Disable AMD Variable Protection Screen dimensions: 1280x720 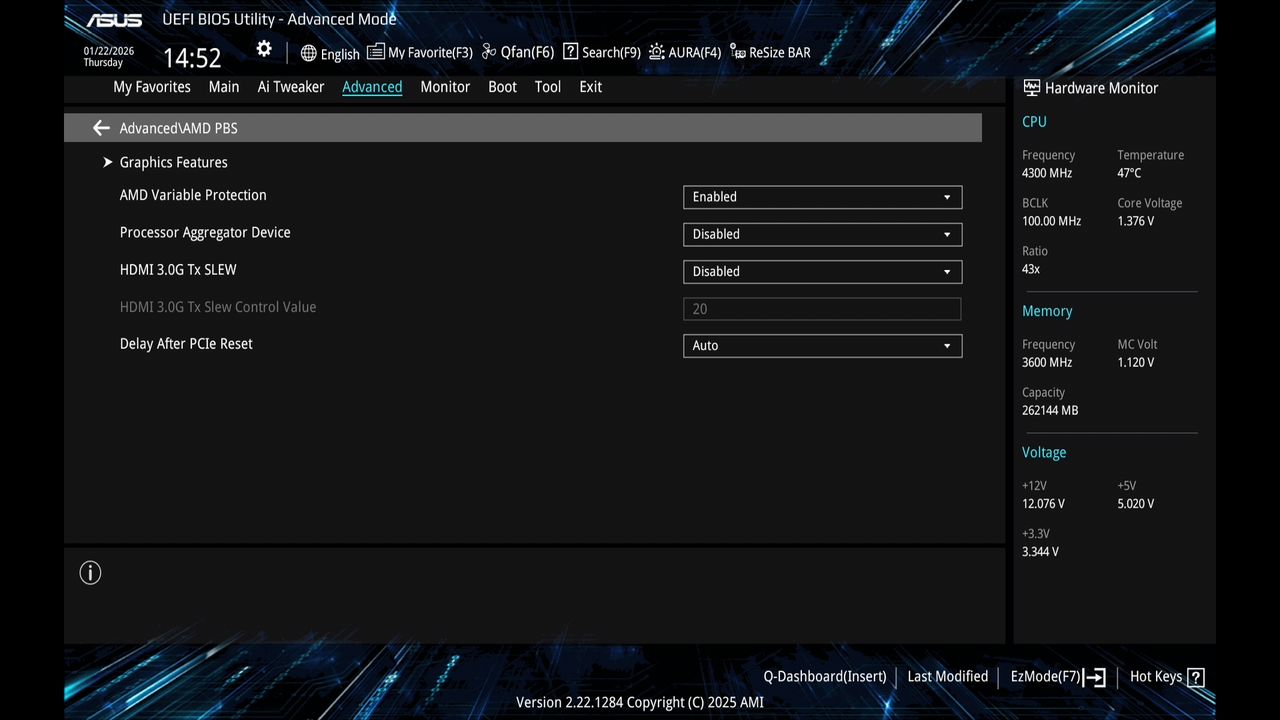(821, 197)
